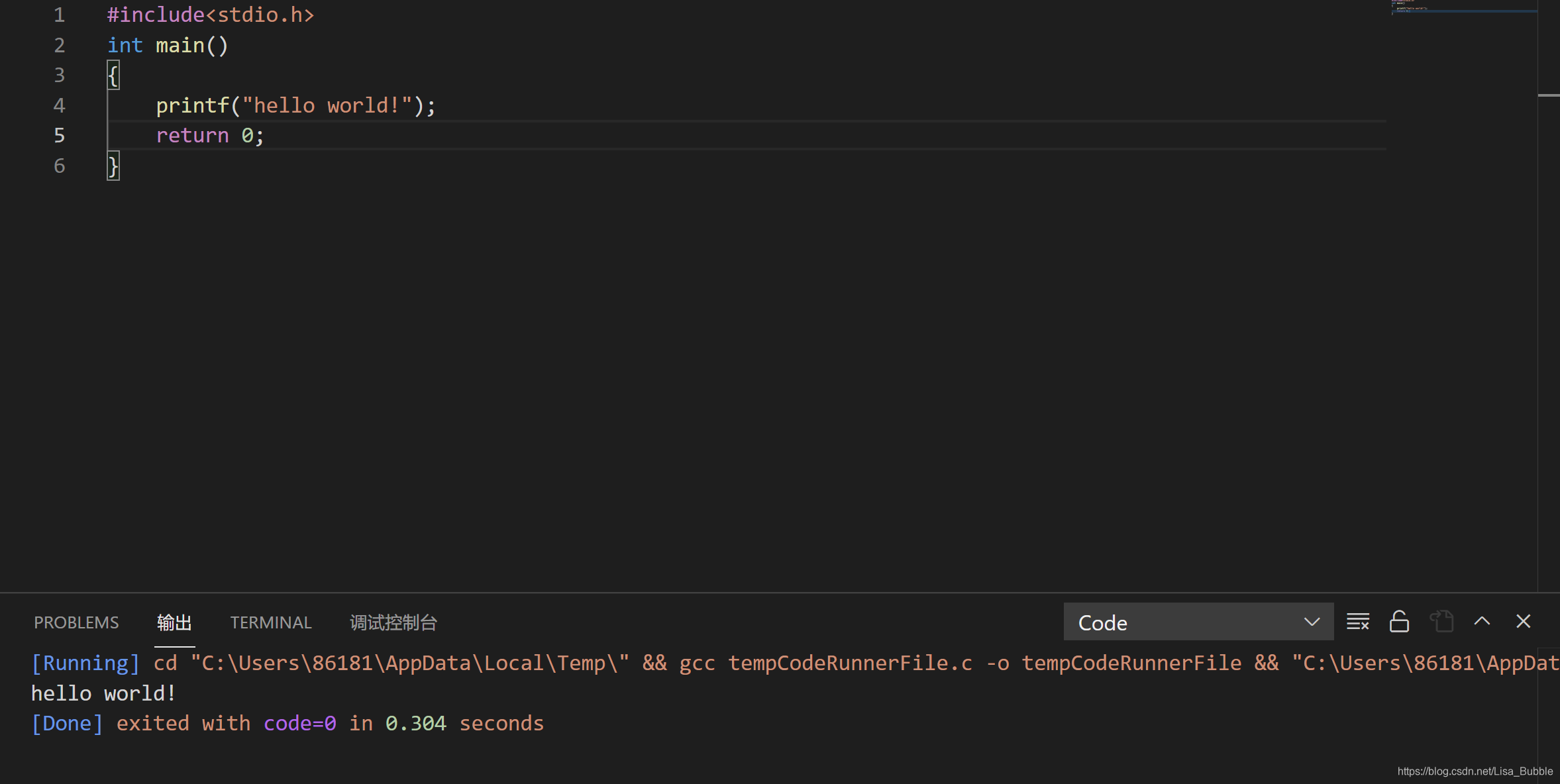Place cursor on #include<stdio.h> line
Viewport: 1560px width, 784px height.
coord(211,15)
